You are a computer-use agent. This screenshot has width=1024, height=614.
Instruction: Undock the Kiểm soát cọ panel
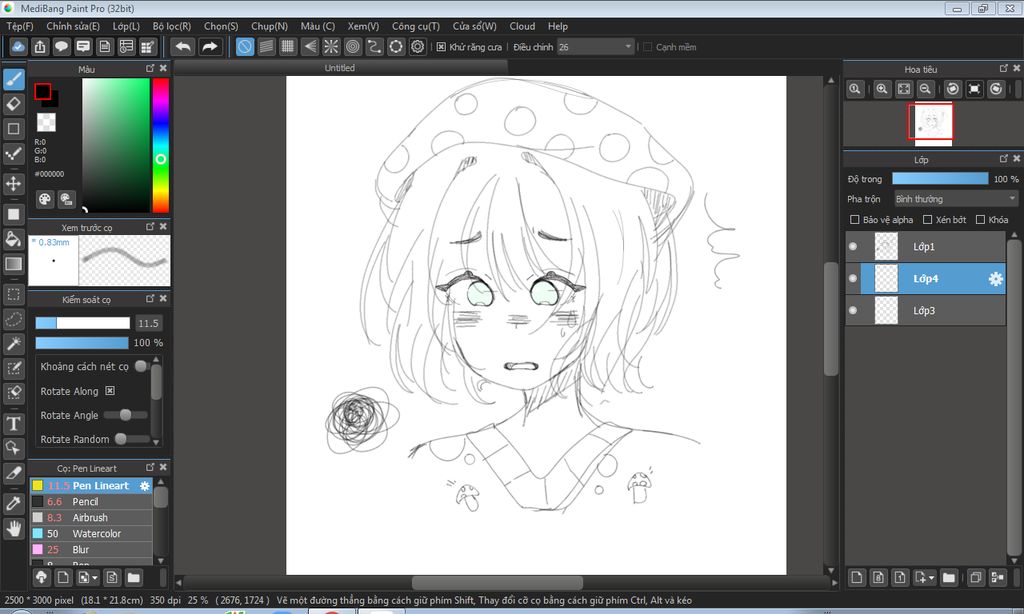150,299
